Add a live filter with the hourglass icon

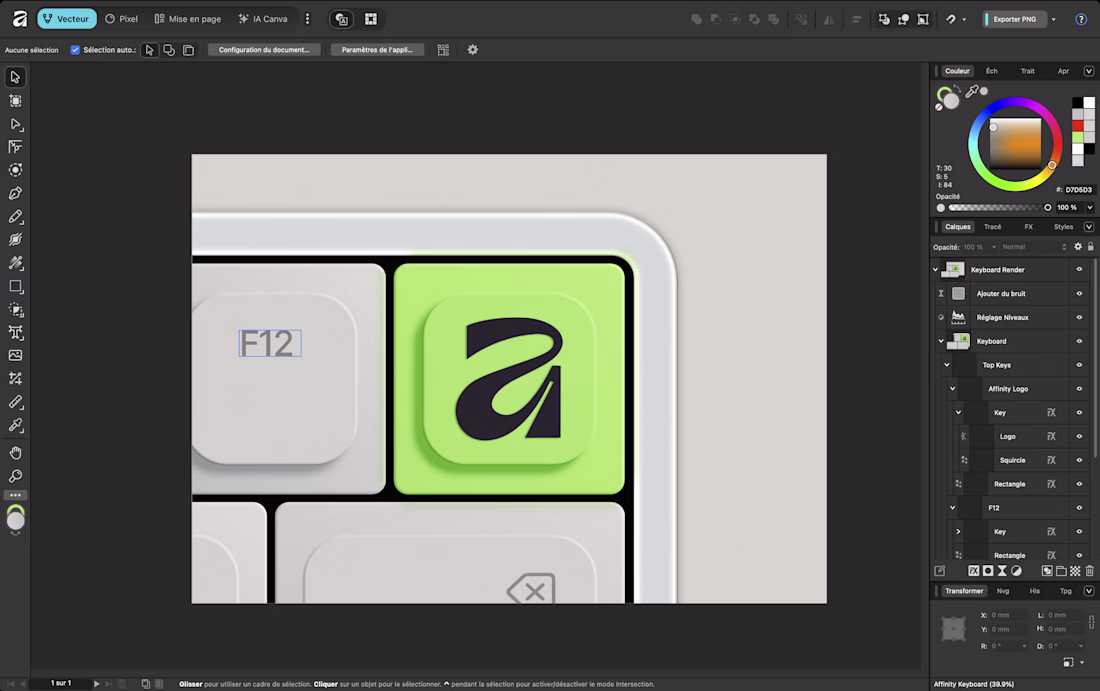(1002, 571)
